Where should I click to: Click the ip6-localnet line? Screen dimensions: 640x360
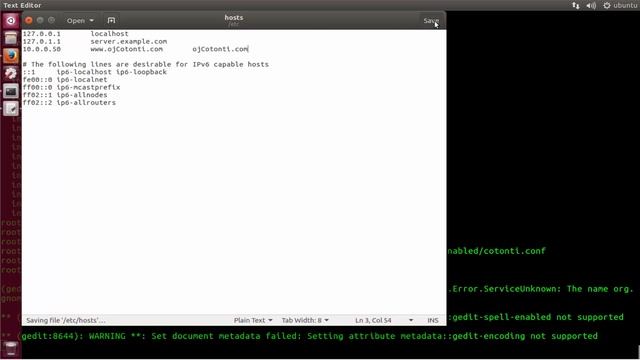click(x=65, y=80)
